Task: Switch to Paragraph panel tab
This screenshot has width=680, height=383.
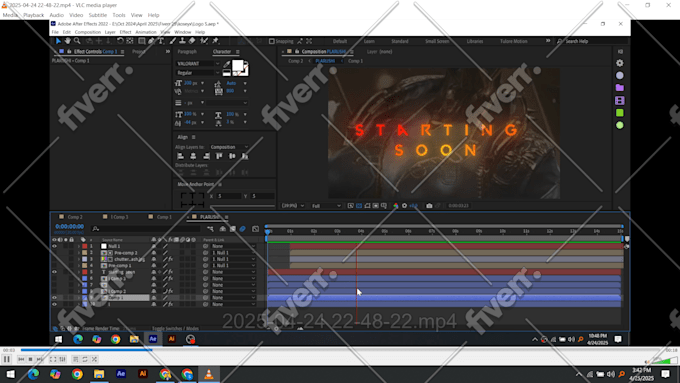Action: click(x=187, y=52)
